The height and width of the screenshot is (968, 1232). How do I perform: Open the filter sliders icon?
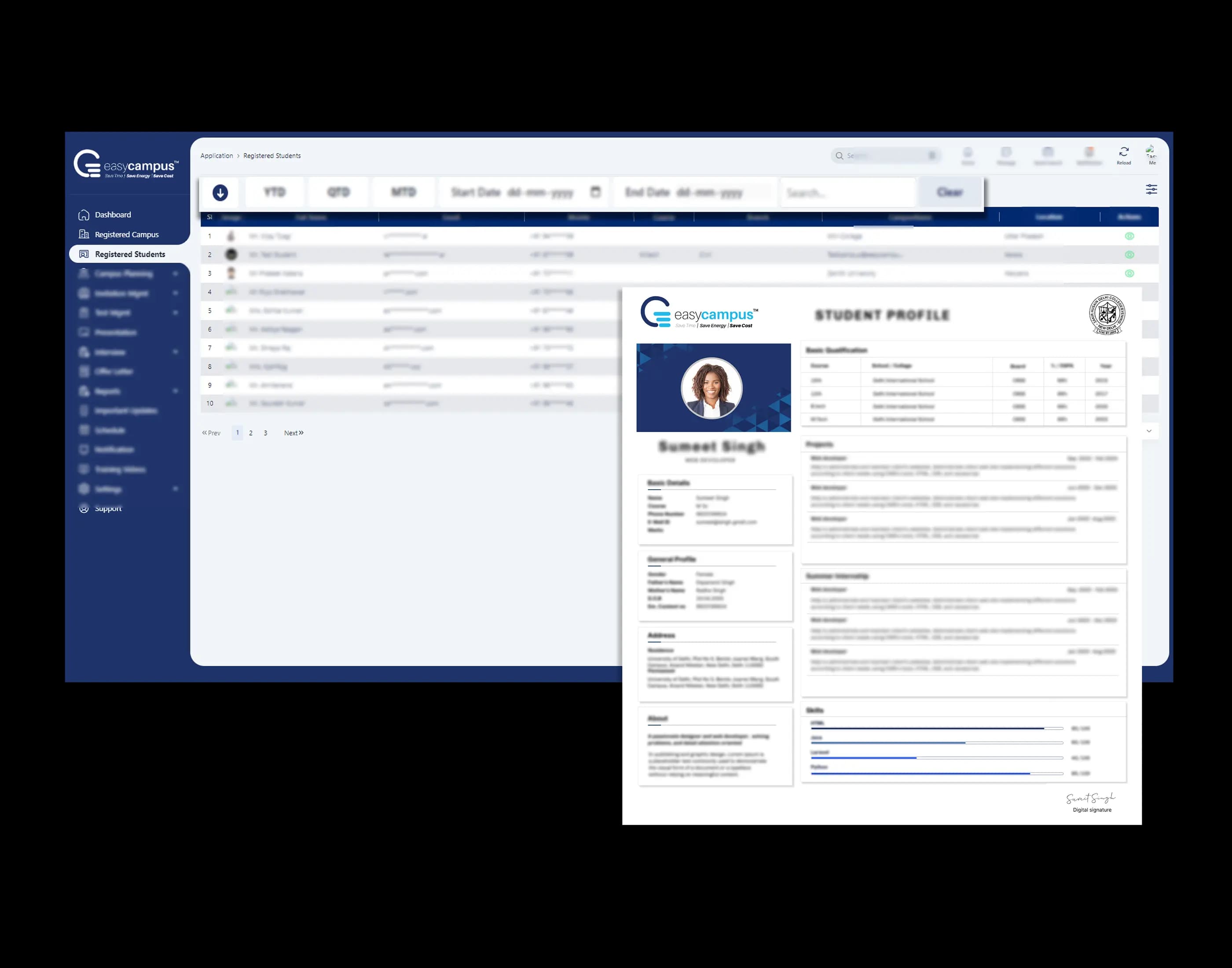point(1151,189)
